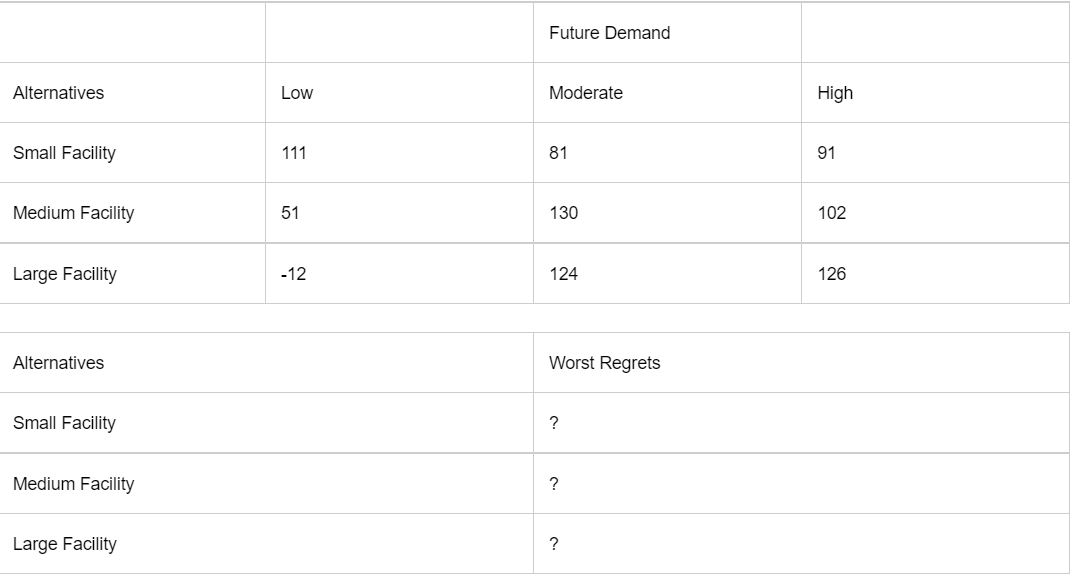Click Alternatives header in the first table
This screenshot has width=1073, height=581.
click(58, 93)
